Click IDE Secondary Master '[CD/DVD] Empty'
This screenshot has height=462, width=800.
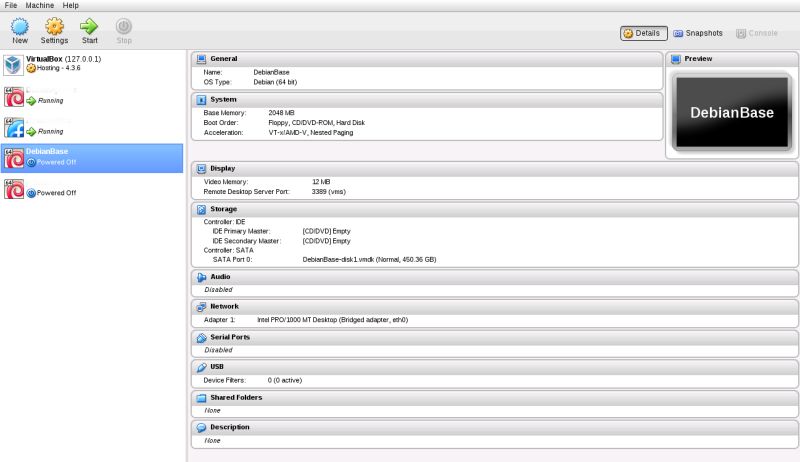327,241
